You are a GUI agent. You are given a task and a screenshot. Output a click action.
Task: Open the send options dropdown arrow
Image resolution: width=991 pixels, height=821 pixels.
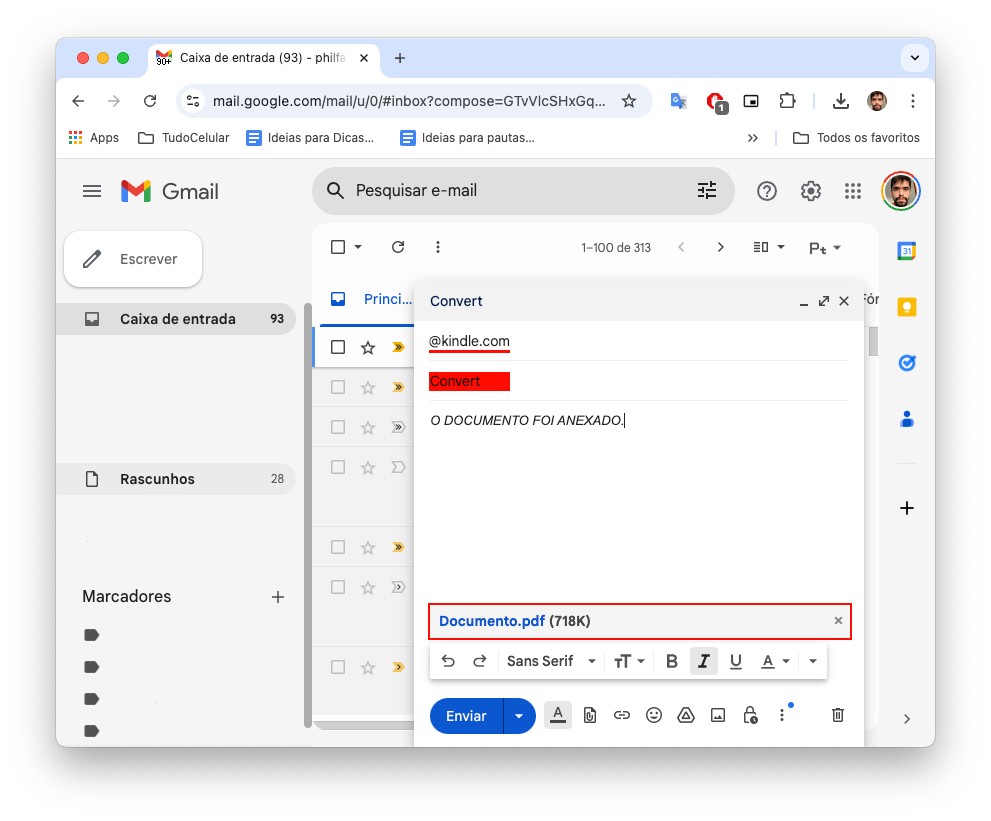tap(519, 716)
